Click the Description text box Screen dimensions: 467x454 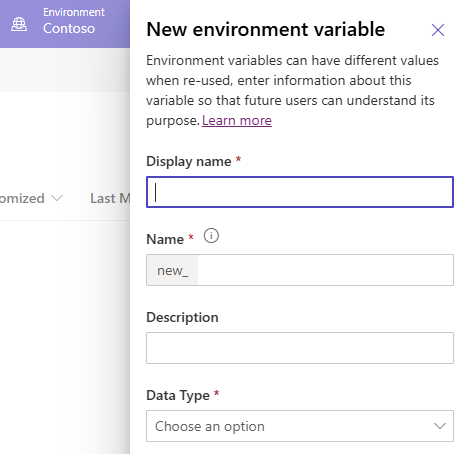coord(300,348)
